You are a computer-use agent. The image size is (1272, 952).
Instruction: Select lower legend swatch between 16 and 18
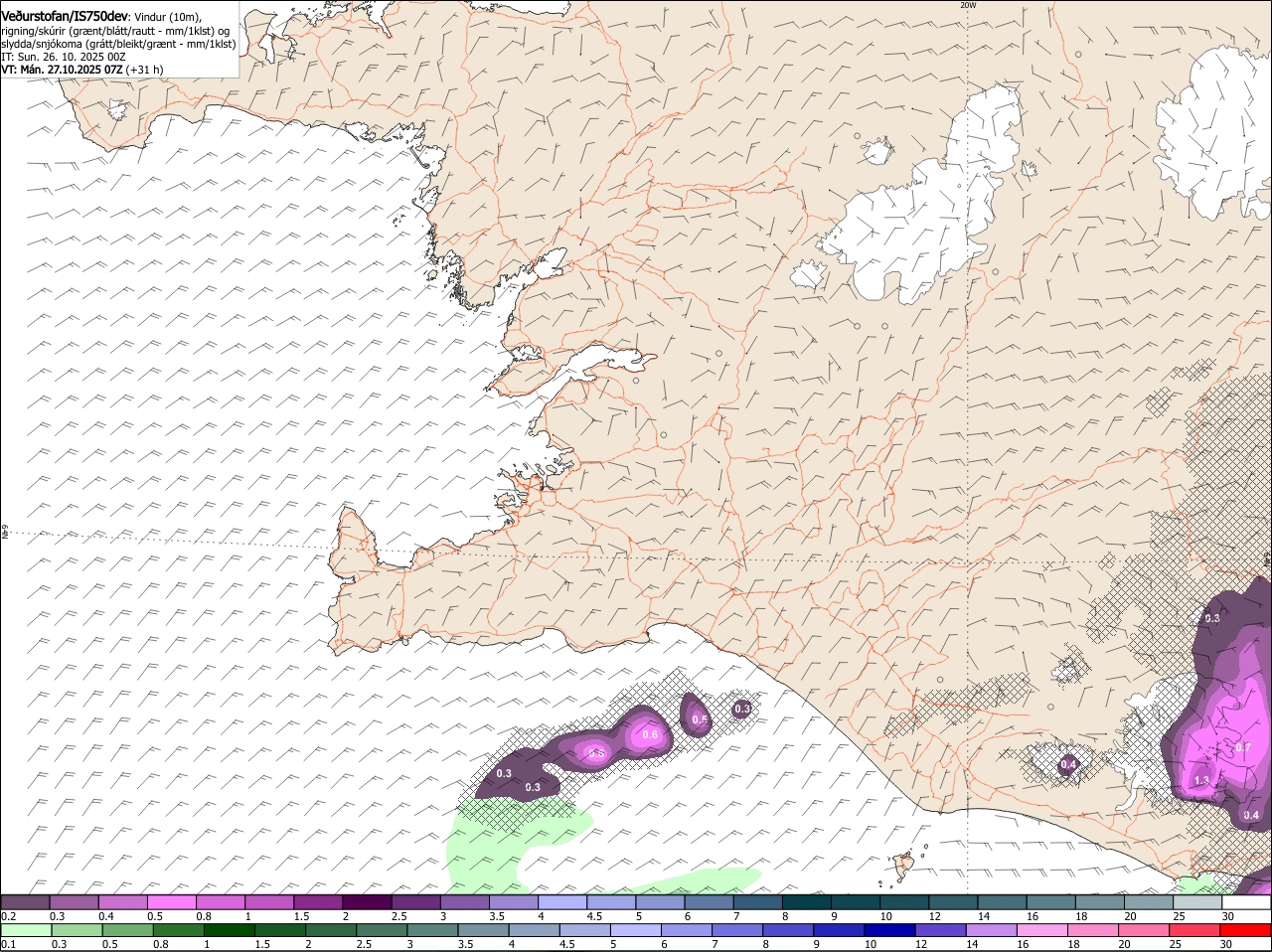[x=1042, y=931]
